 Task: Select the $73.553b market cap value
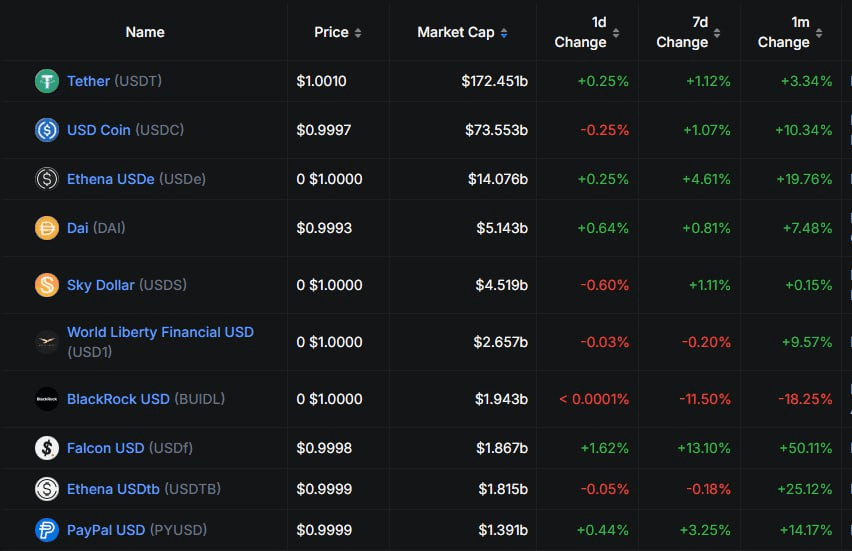click(496, 130)
